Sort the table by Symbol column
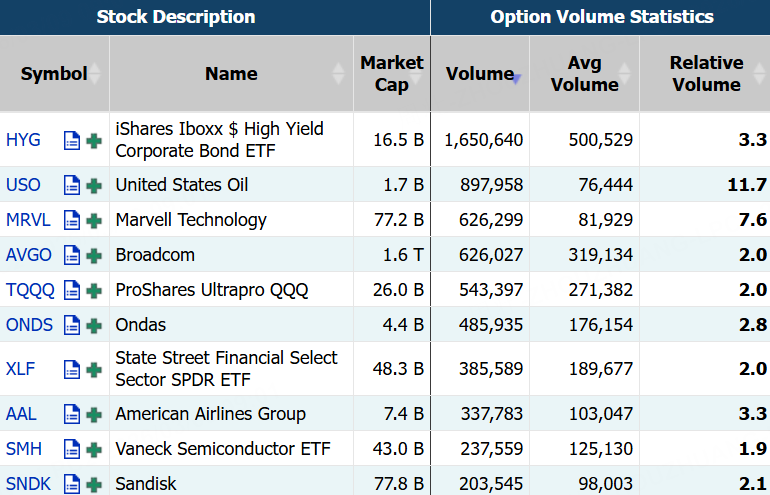This screenshot has width=770, height=495. (54, 74)
